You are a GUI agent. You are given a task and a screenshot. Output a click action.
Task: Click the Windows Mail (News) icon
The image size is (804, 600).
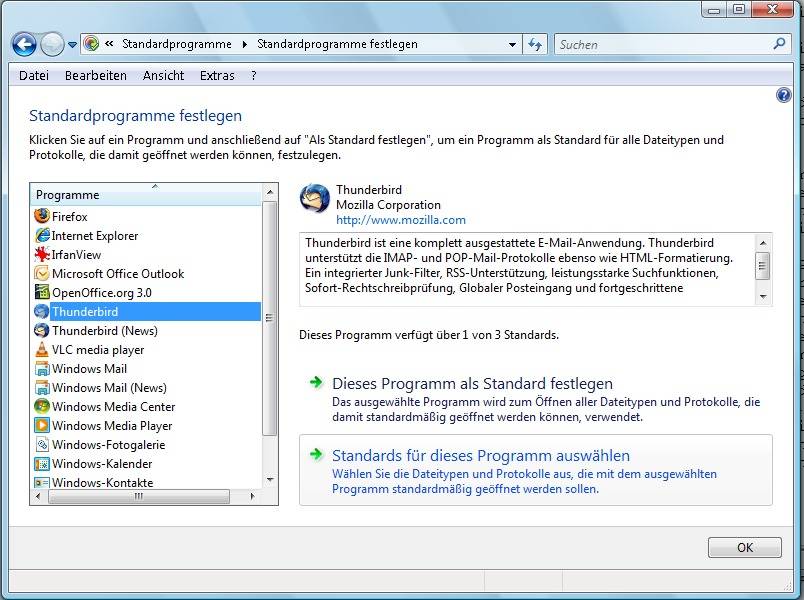pos(42,387)
